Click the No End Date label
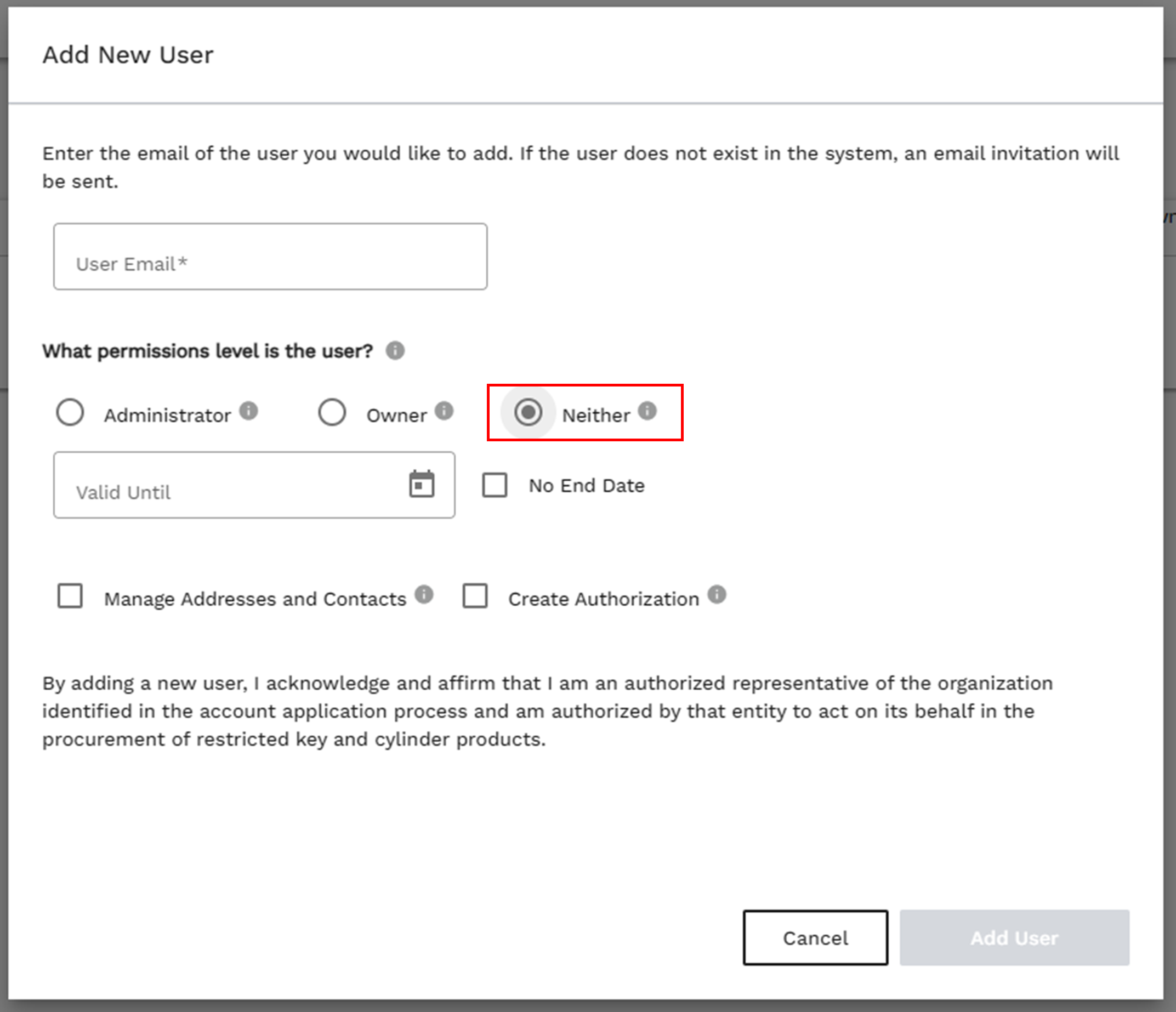Viewport: 1176px width, 1012px height. [x=586, y=486]
